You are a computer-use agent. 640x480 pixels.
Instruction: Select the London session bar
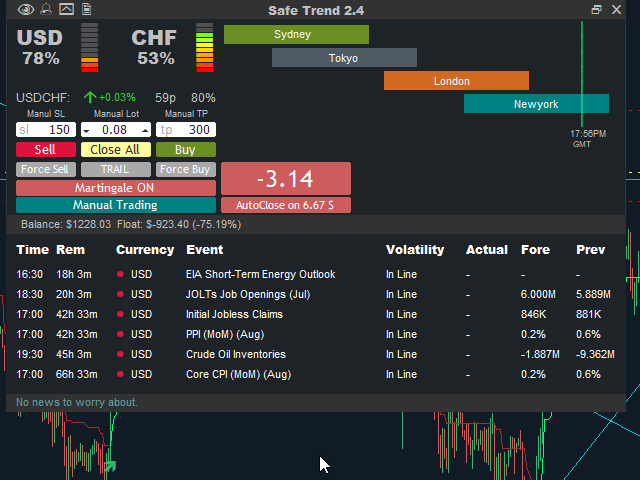(456, 81)
